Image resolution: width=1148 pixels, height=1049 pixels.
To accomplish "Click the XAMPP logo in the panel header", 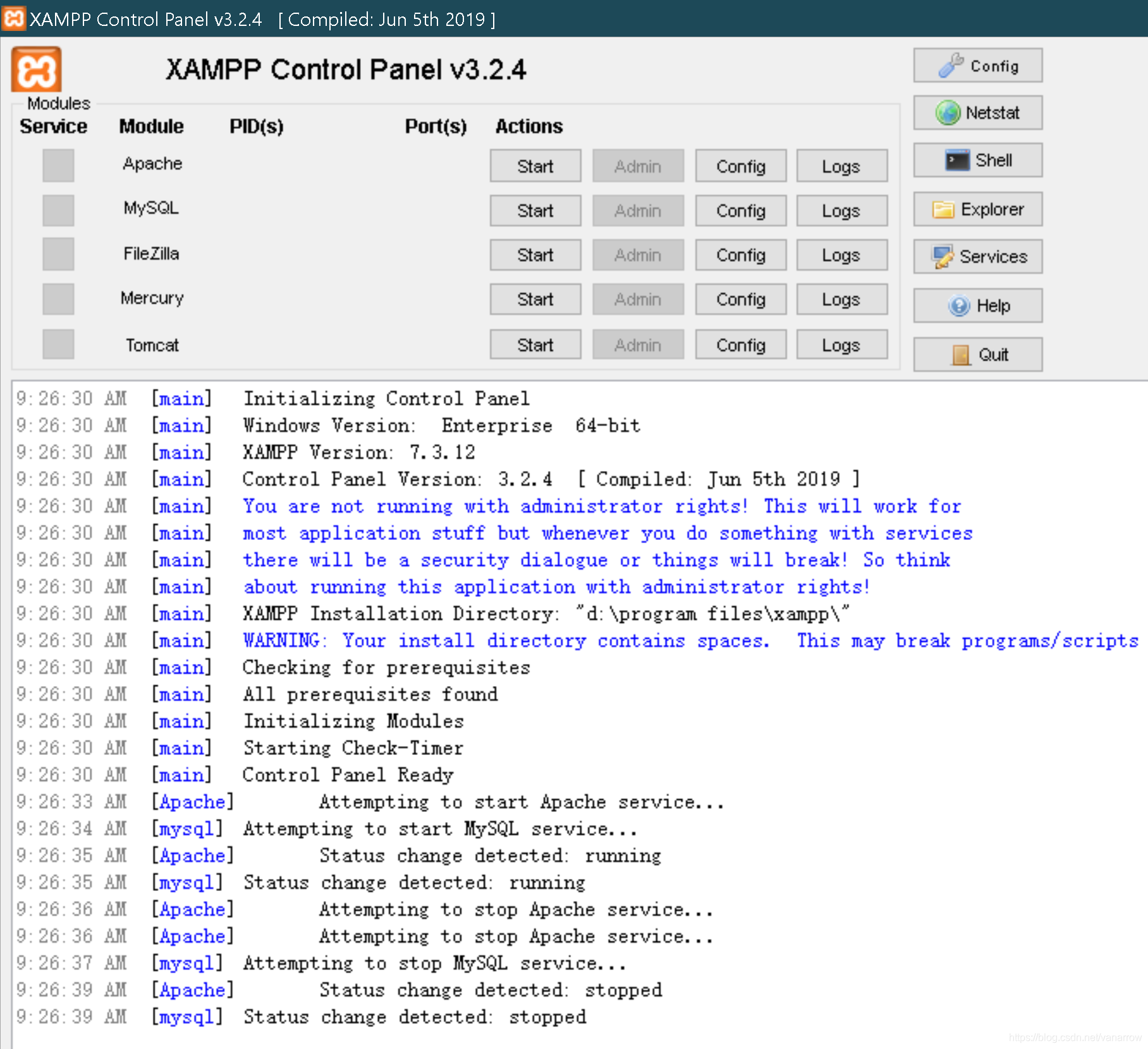I will 36,70.
